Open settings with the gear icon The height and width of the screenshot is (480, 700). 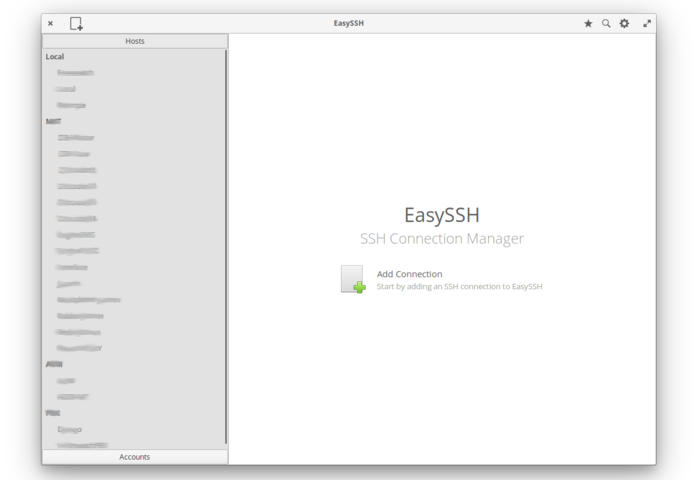[624, 24]
